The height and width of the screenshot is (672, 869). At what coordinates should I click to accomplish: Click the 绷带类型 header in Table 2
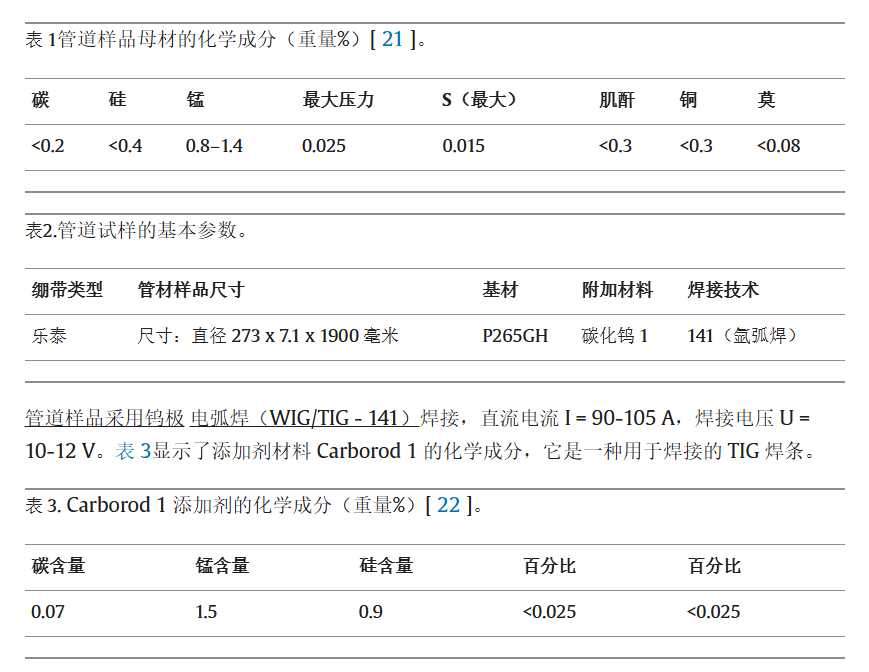pyautogui.click(x=67, y=290)
